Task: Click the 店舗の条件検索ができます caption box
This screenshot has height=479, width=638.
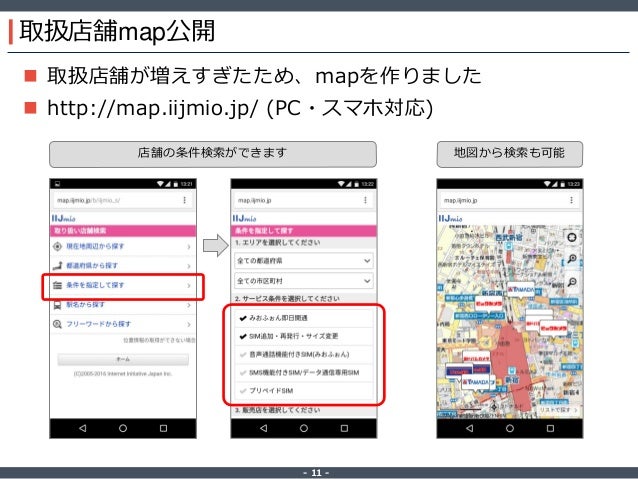Action: (213, 154)
